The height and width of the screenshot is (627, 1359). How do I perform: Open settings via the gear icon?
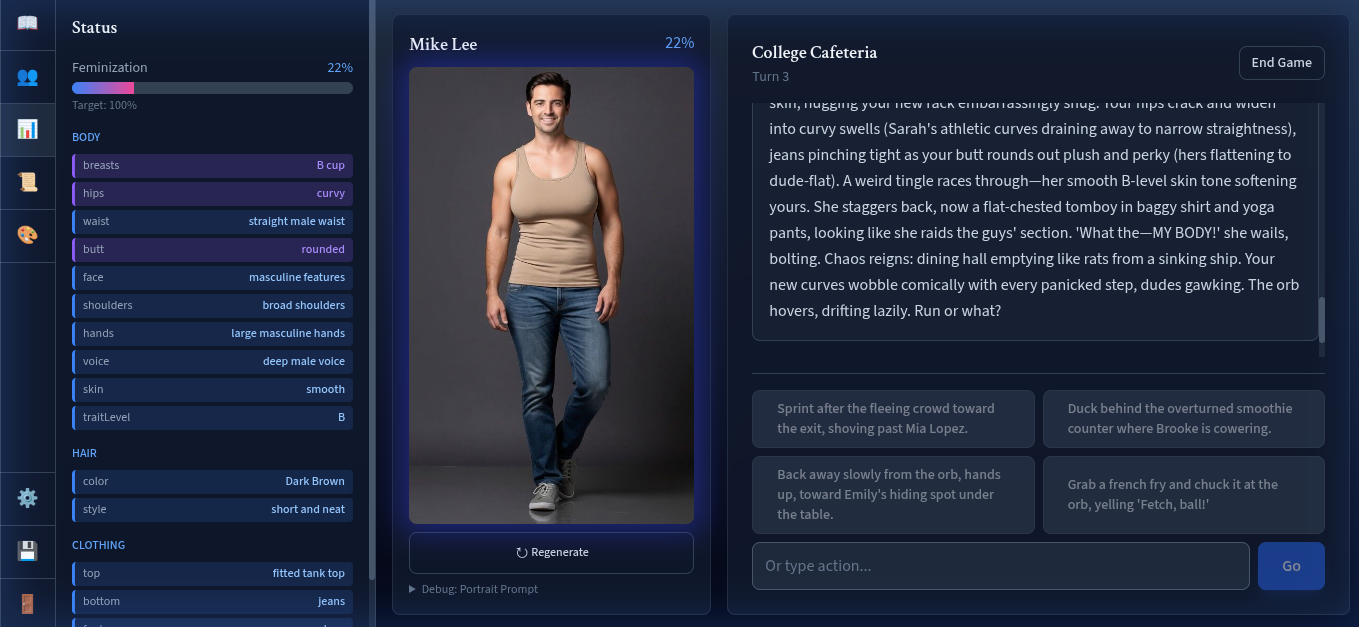27,498
